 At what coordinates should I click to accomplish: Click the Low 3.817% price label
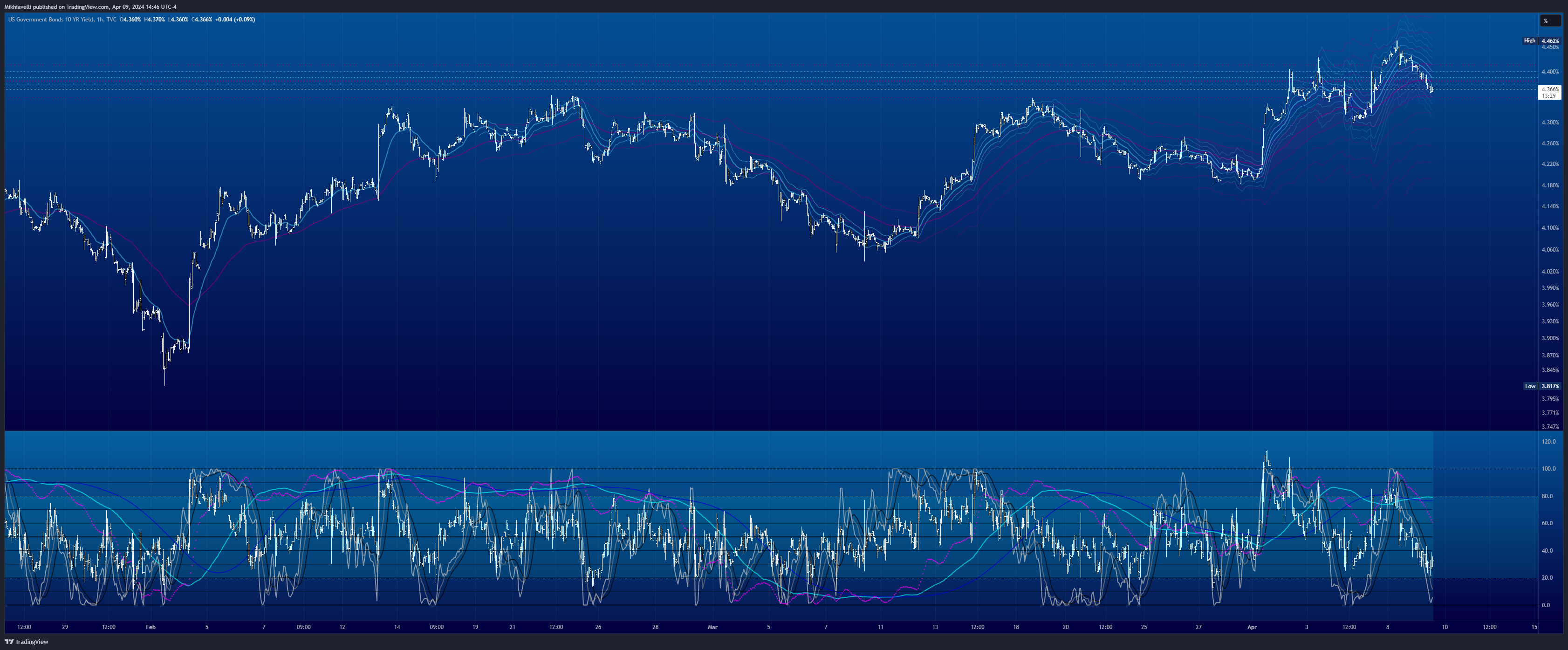coord(1541,386)
